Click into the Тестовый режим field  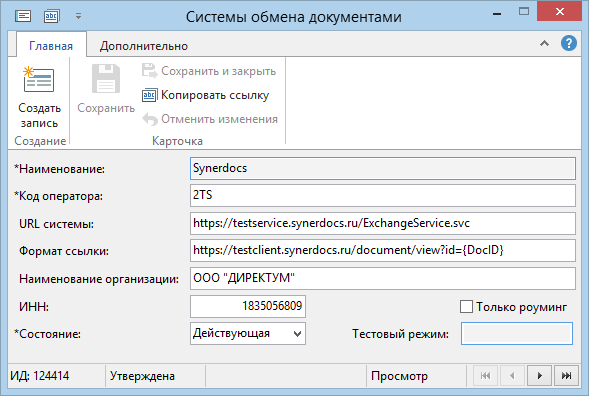517,334
